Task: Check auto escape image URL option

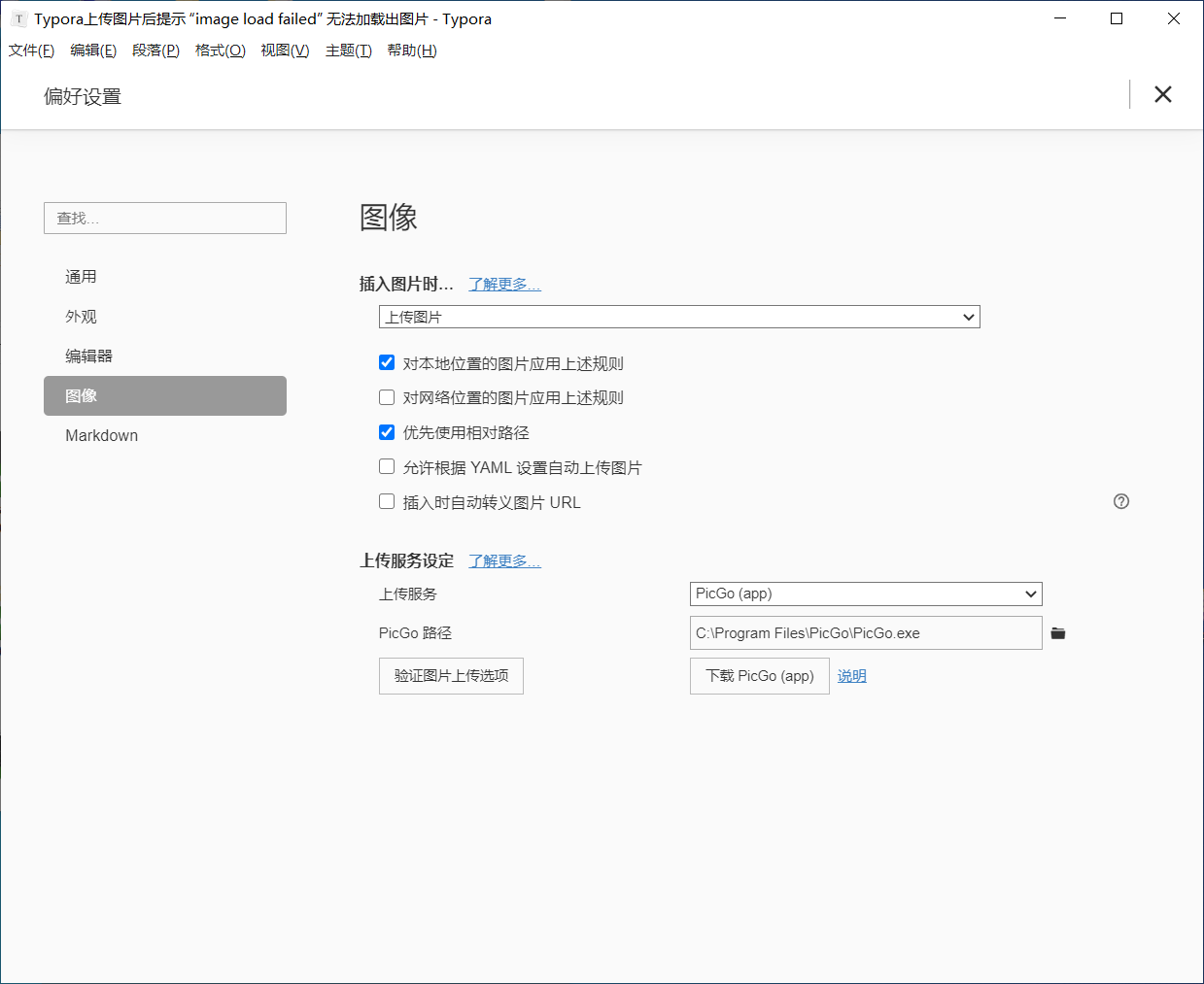Action: click(x=387, y=501)
